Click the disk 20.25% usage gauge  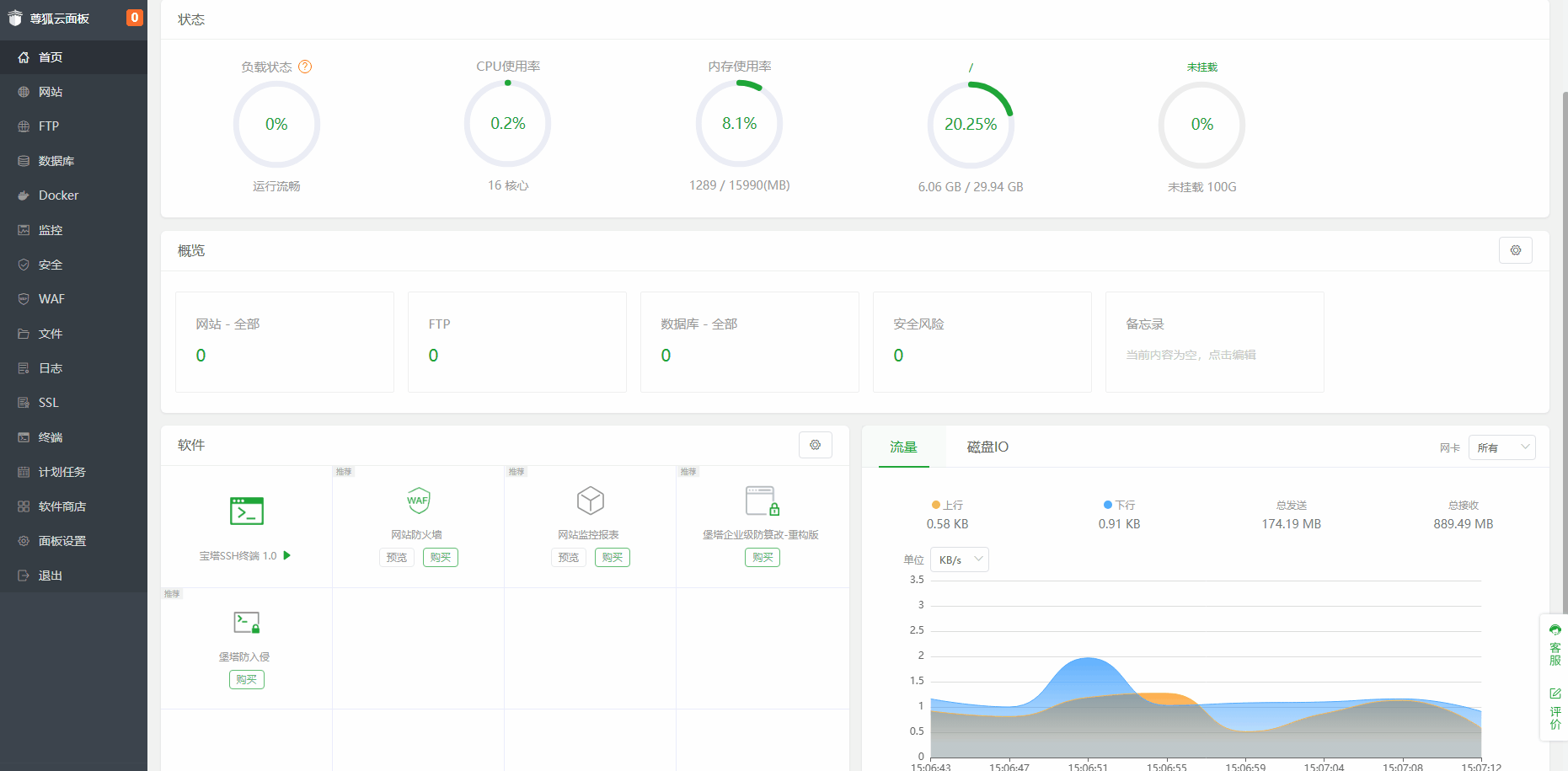coord(971,125)
